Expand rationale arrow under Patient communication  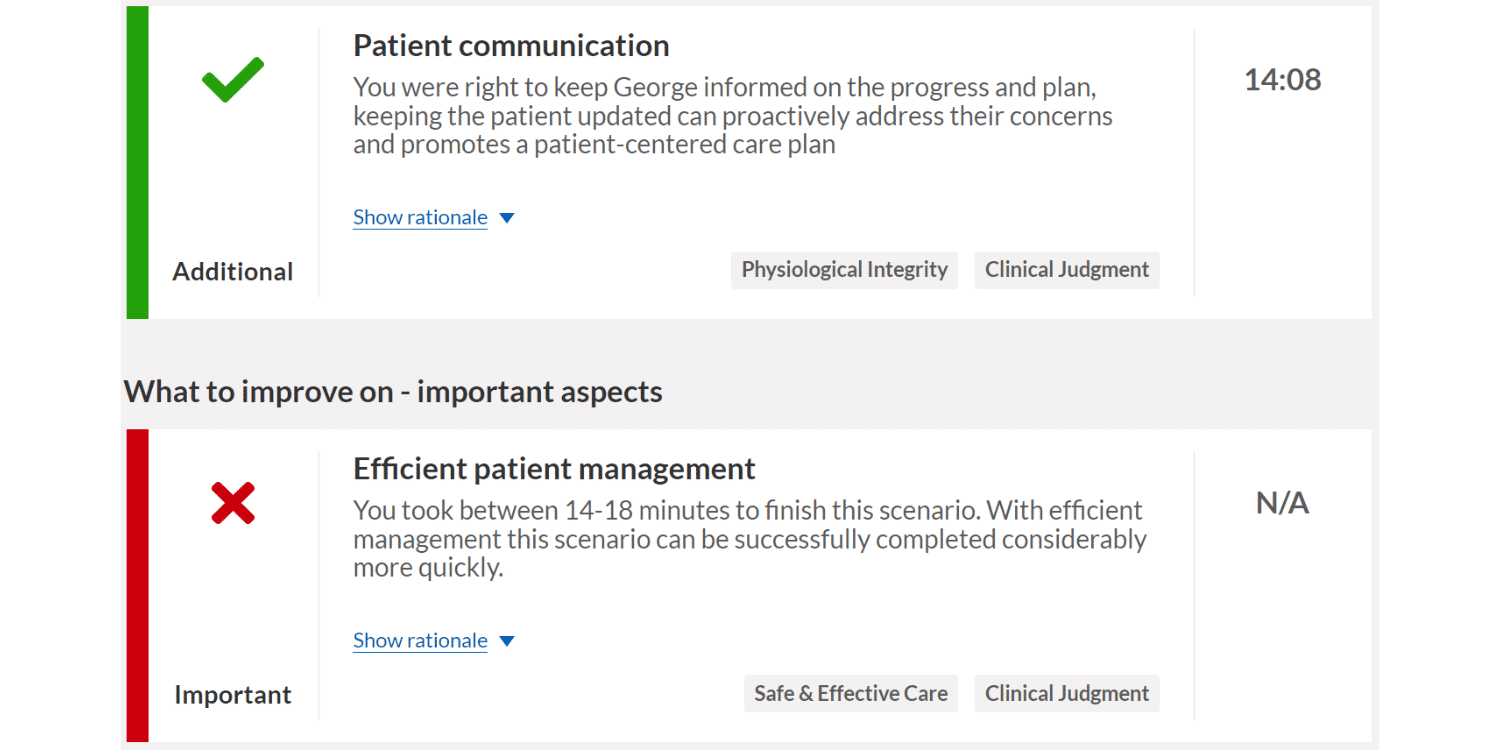point(507,218)
